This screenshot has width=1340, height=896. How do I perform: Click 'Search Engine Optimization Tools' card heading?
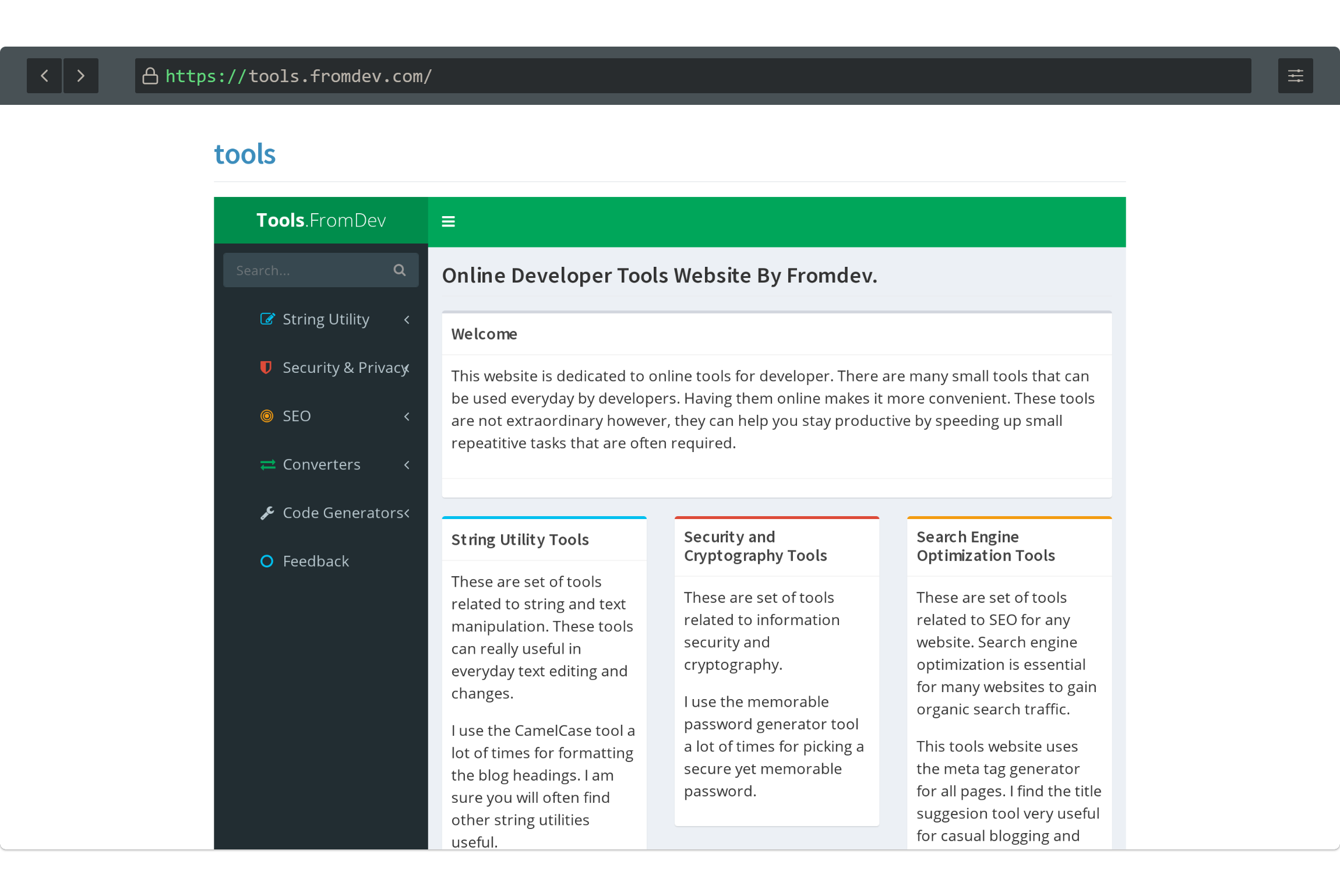pos(986,546)
